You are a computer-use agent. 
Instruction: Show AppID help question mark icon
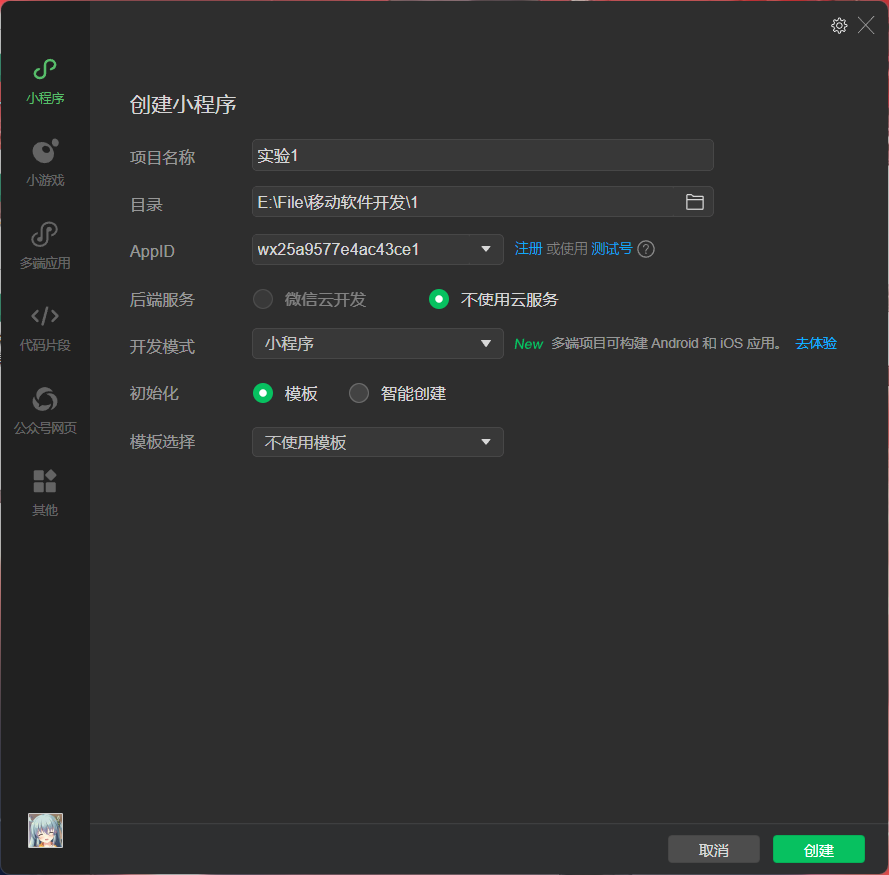(x=646, y=249)
